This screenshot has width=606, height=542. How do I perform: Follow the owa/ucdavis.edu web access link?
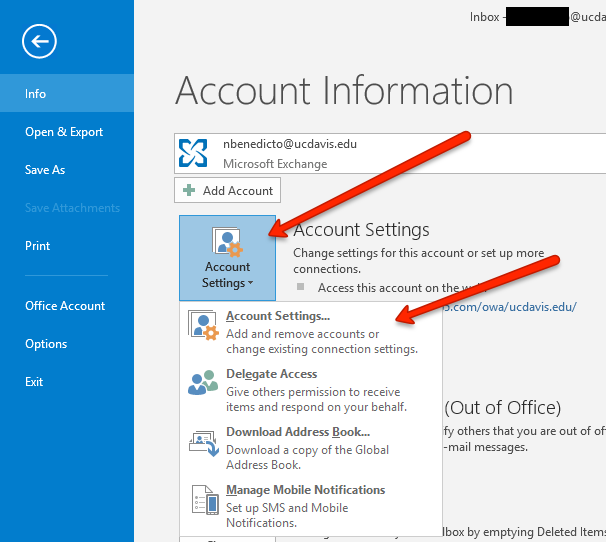click(x=510, y=307)
